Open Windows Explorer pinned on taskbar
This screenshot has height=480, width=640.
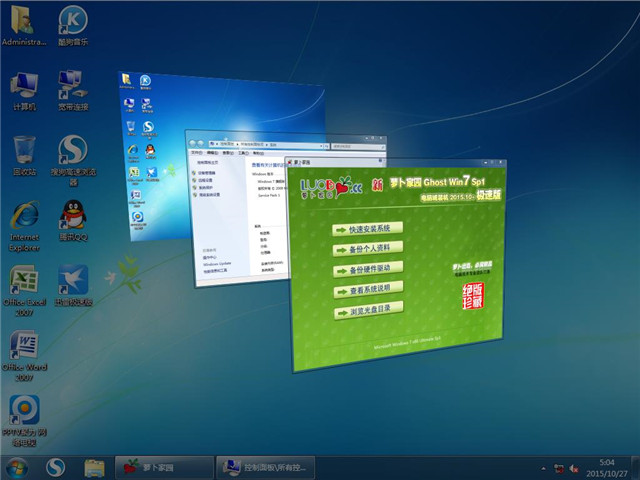(94, 468)
